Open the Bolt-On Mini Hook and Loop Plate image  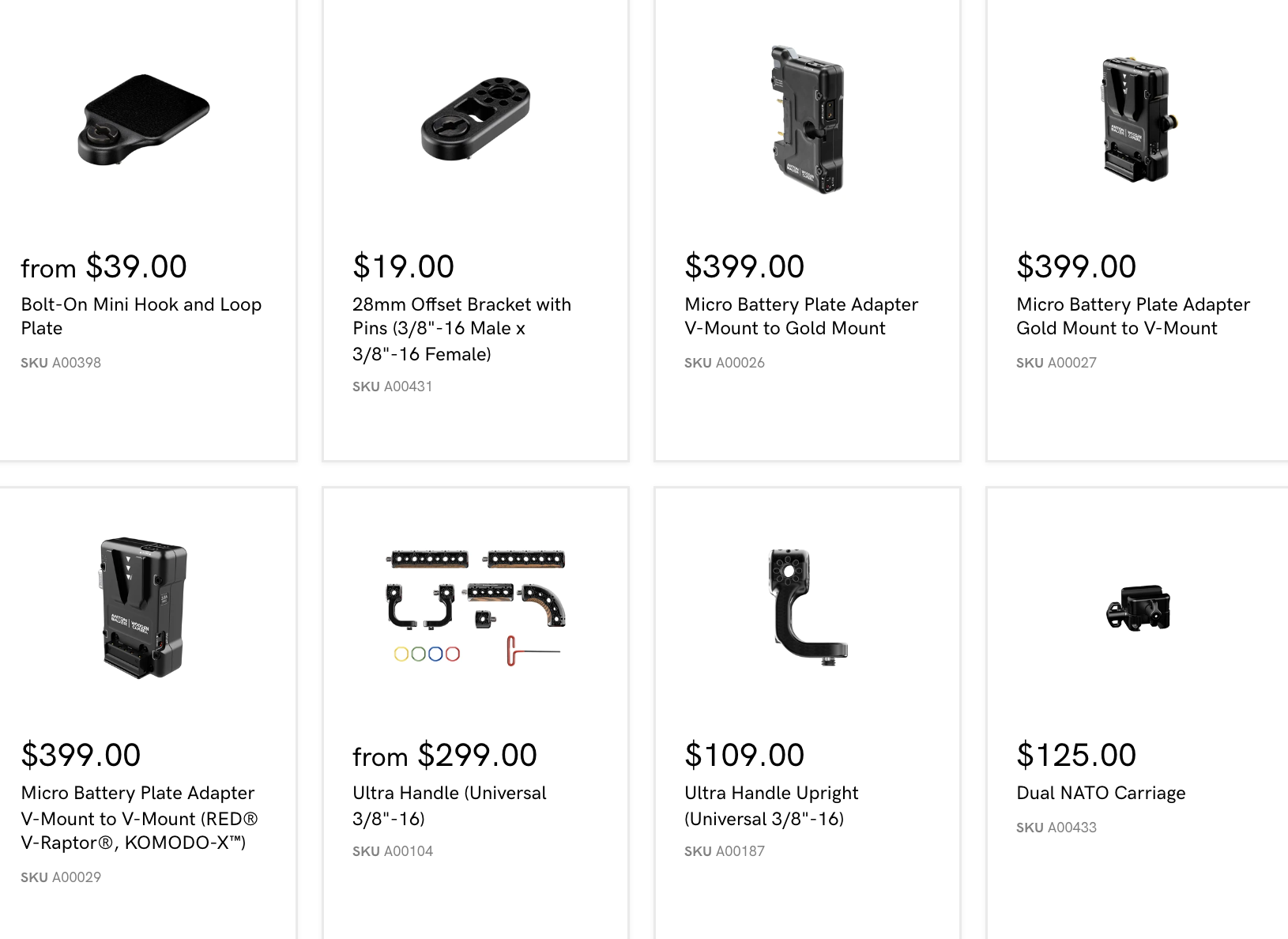(143, 119)
